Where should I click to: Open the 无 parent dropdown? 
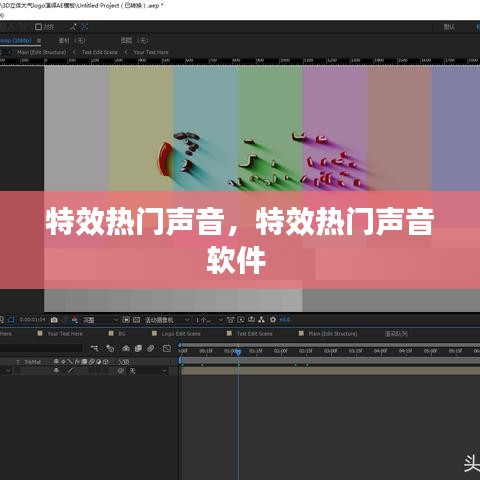[x=148, y=371]
